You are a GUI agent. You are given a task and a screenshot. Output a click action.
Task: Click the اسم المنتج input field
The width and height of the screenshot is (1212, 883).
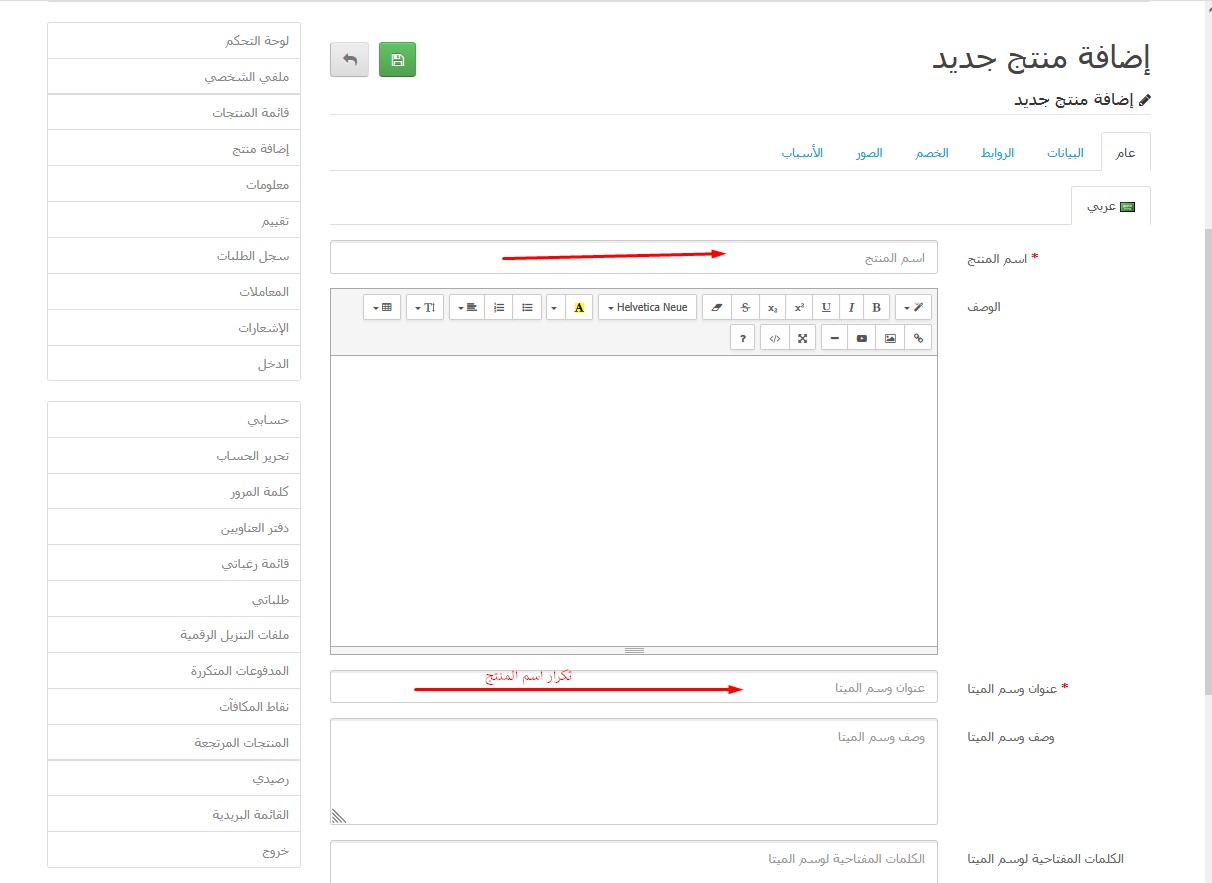click(633, 258)
